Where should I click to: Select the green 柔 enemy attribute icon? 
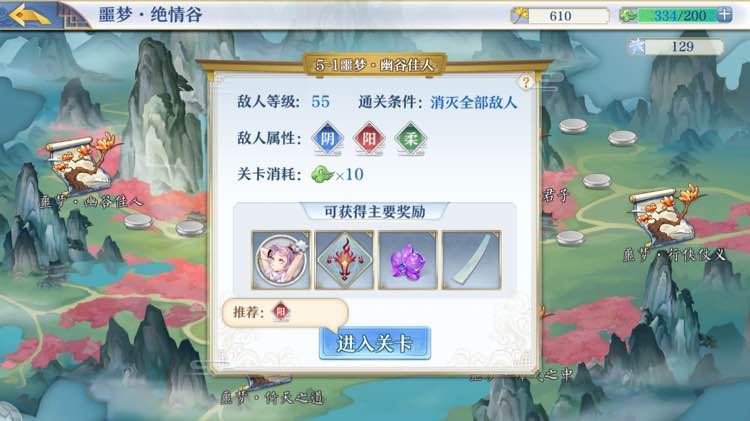tap(410, 139)
